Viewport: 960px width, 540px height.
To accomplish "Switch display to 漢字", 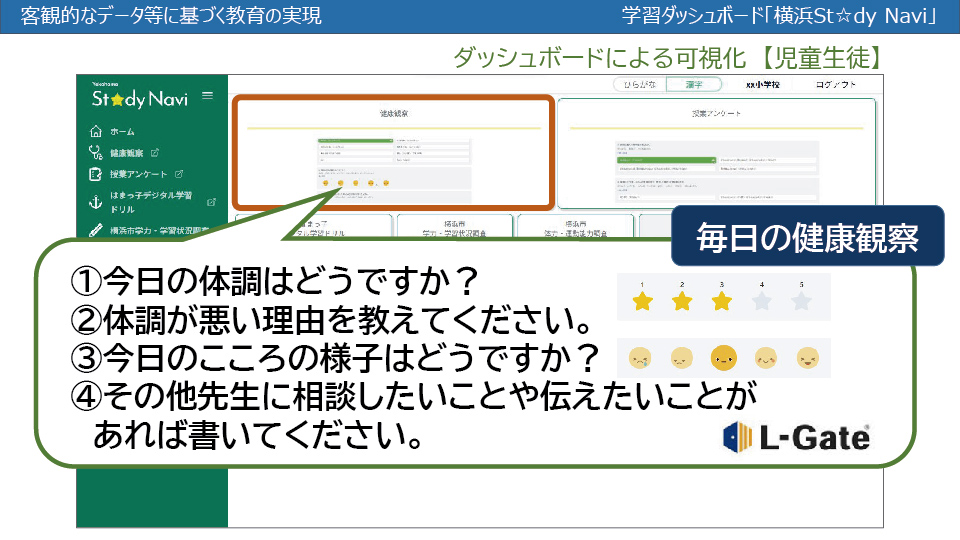I will pyautogui.click(x=694, y=84).
